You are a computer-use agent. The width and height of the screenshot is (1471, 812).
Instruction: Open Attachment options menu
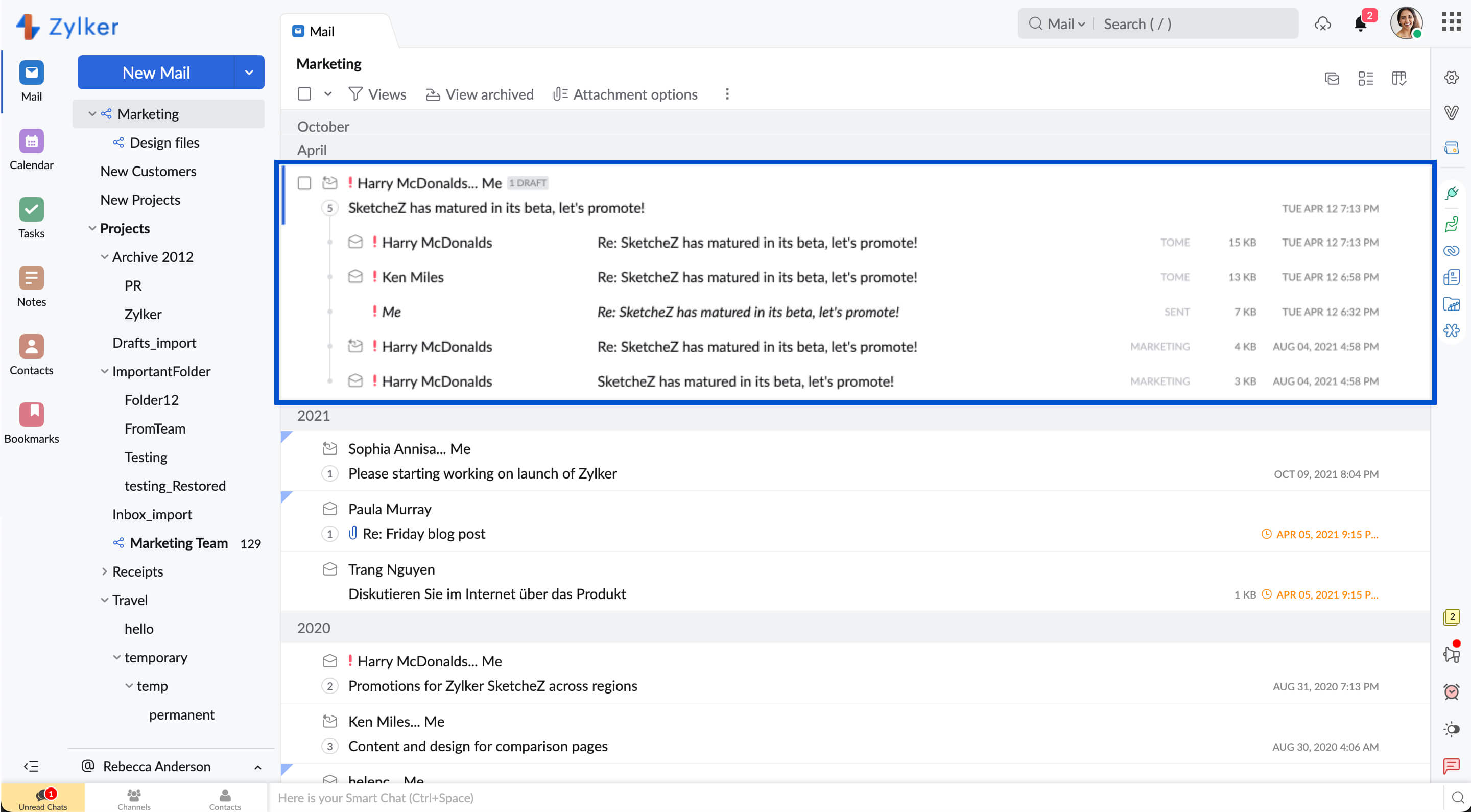tap(625, 94)
